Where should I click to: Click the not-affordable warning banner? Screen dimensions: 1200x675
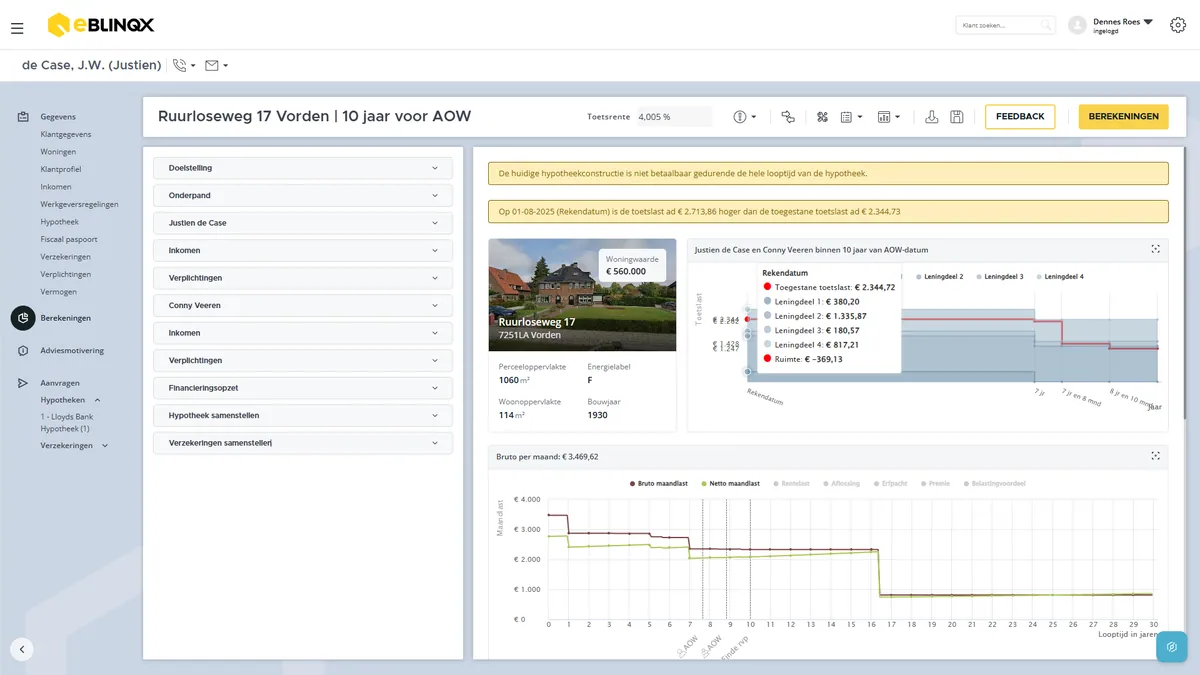pos(828,173)
